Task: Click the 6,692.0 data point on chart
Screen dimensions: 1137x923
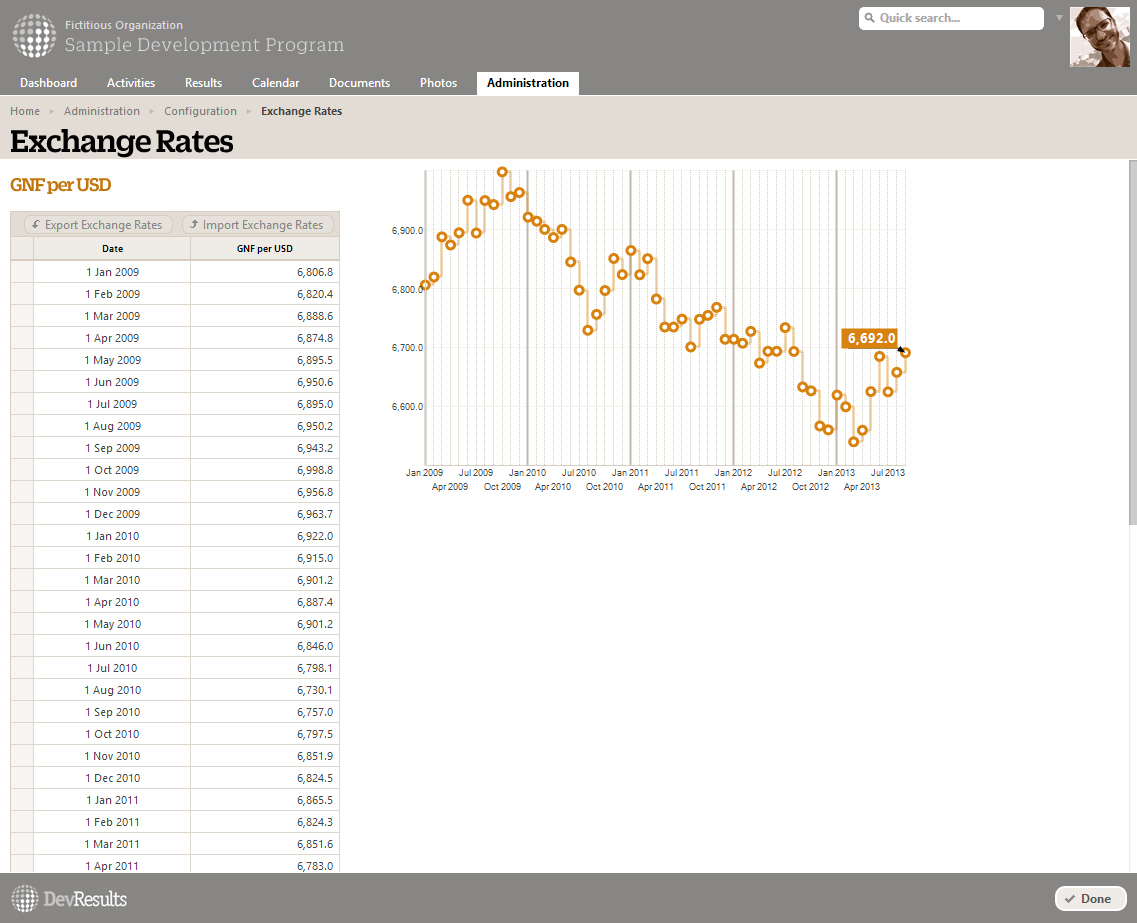Action: 905,352
